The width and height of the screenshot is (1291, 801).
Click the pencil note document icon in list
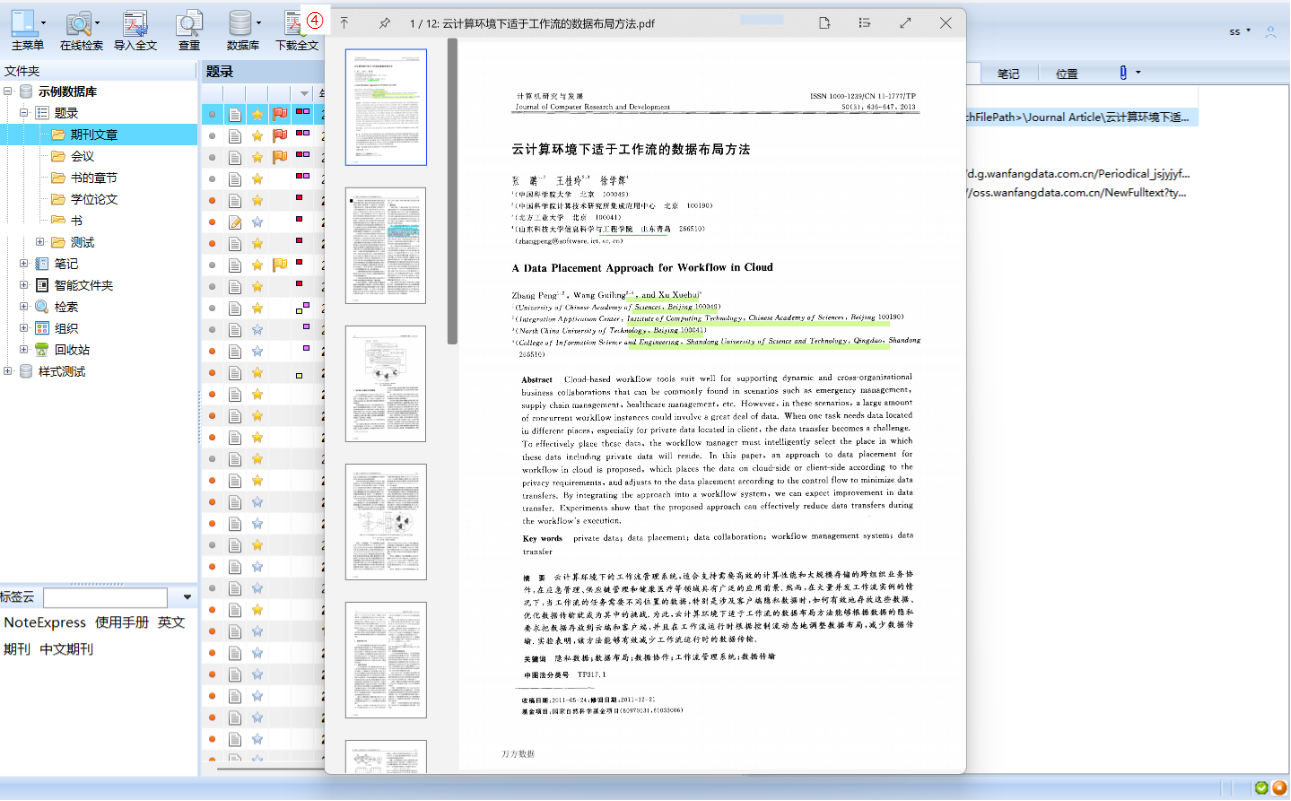pos(235,221)
